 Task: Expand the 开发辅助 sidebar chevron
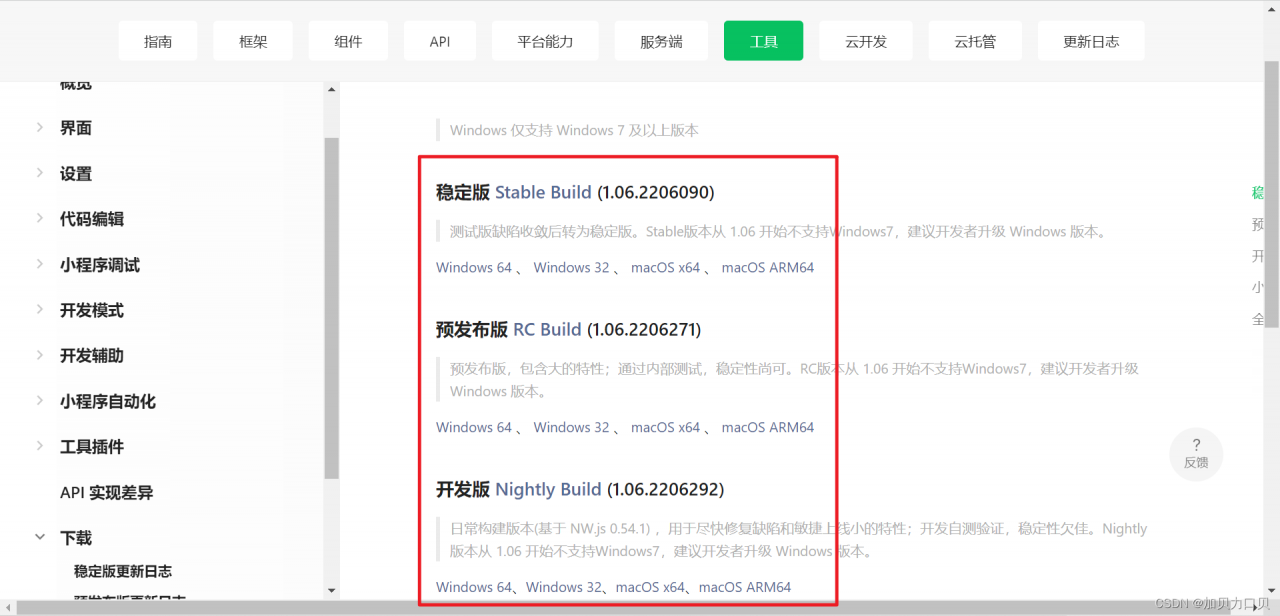(40, 355)
